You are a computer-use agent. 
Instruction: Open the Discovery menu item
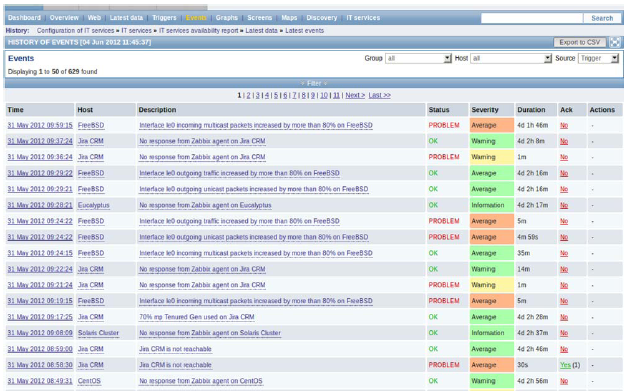(x=322, y=18)
